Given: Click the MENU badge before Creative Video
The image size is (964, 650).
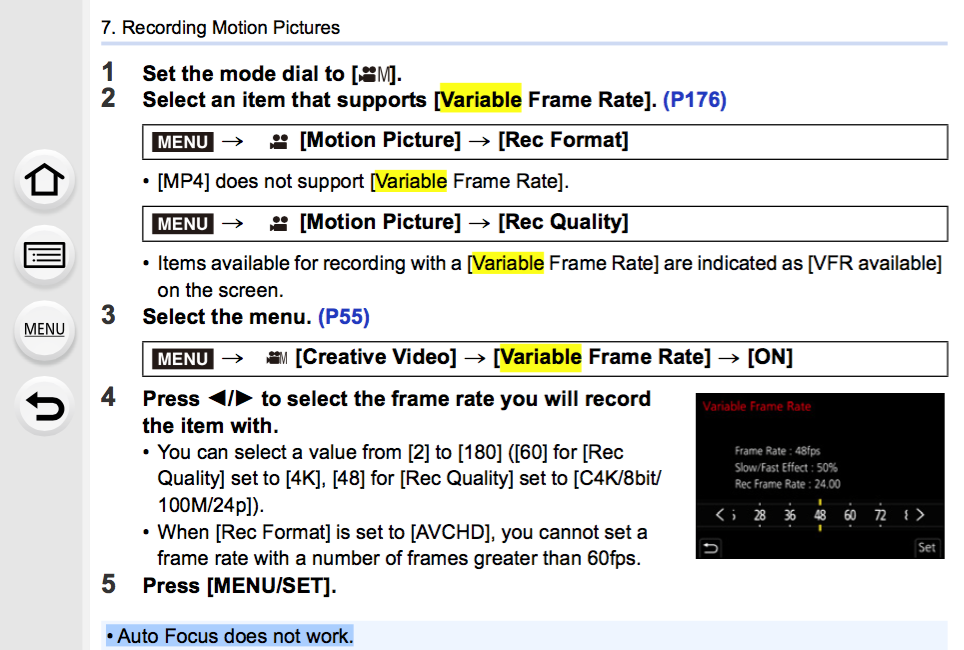Looking at the screenshot, I should point(183,359).
